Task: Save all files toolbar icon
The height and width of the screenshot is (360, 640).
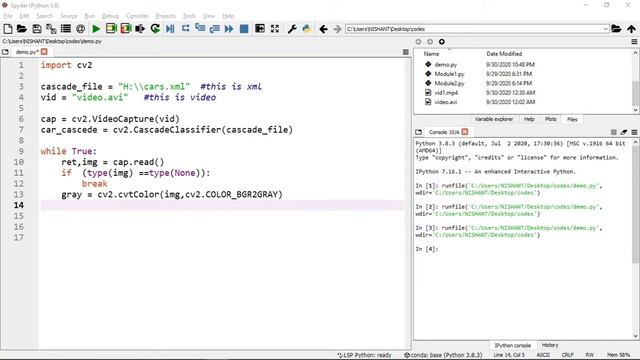Action: [x=51, y=29]
